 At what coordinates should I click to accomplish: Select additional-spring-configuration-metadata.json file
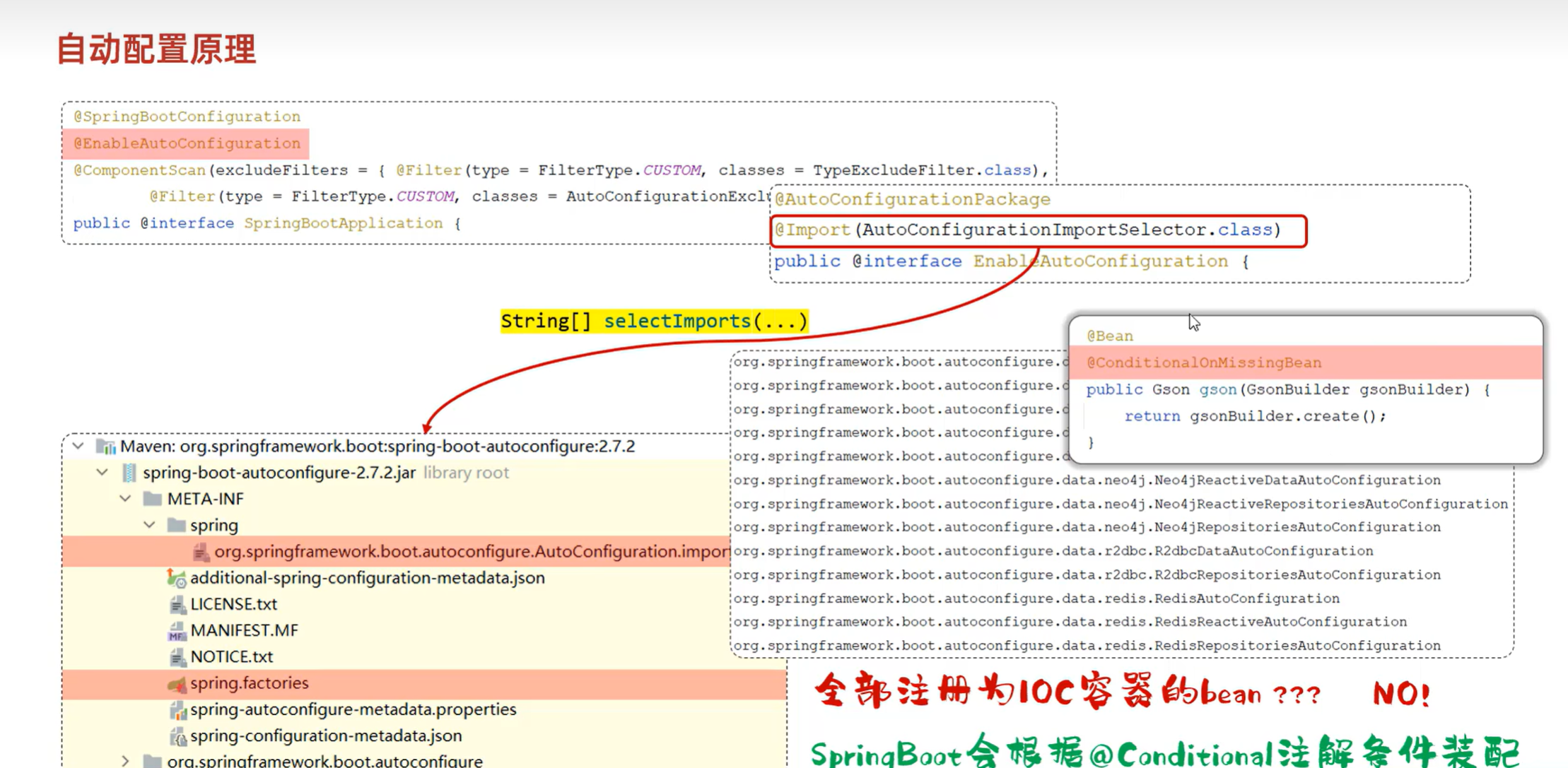tap(368, 578)
